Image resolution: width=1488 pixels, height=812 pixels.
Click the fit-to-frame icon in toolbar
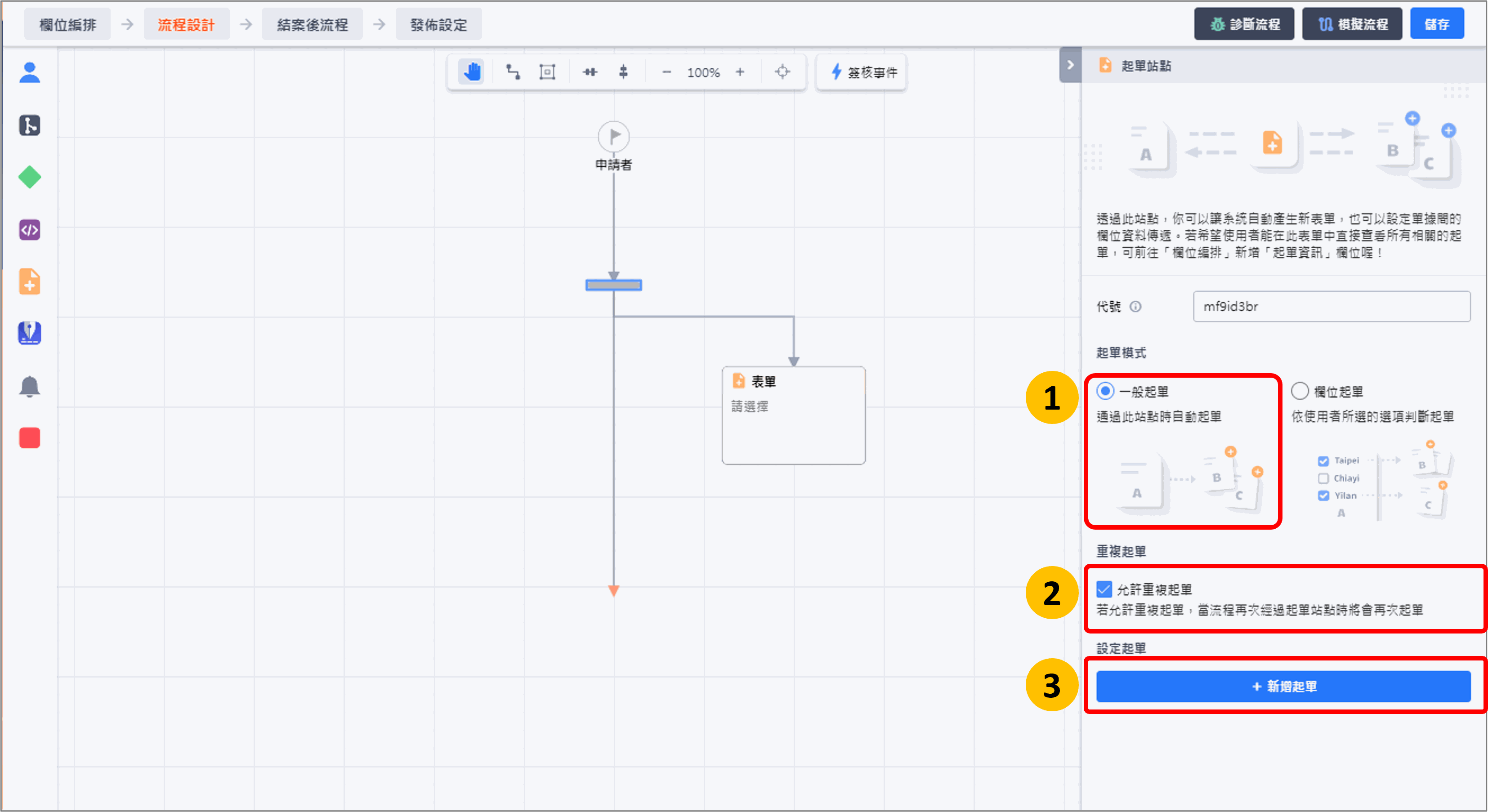click(546, 72)
